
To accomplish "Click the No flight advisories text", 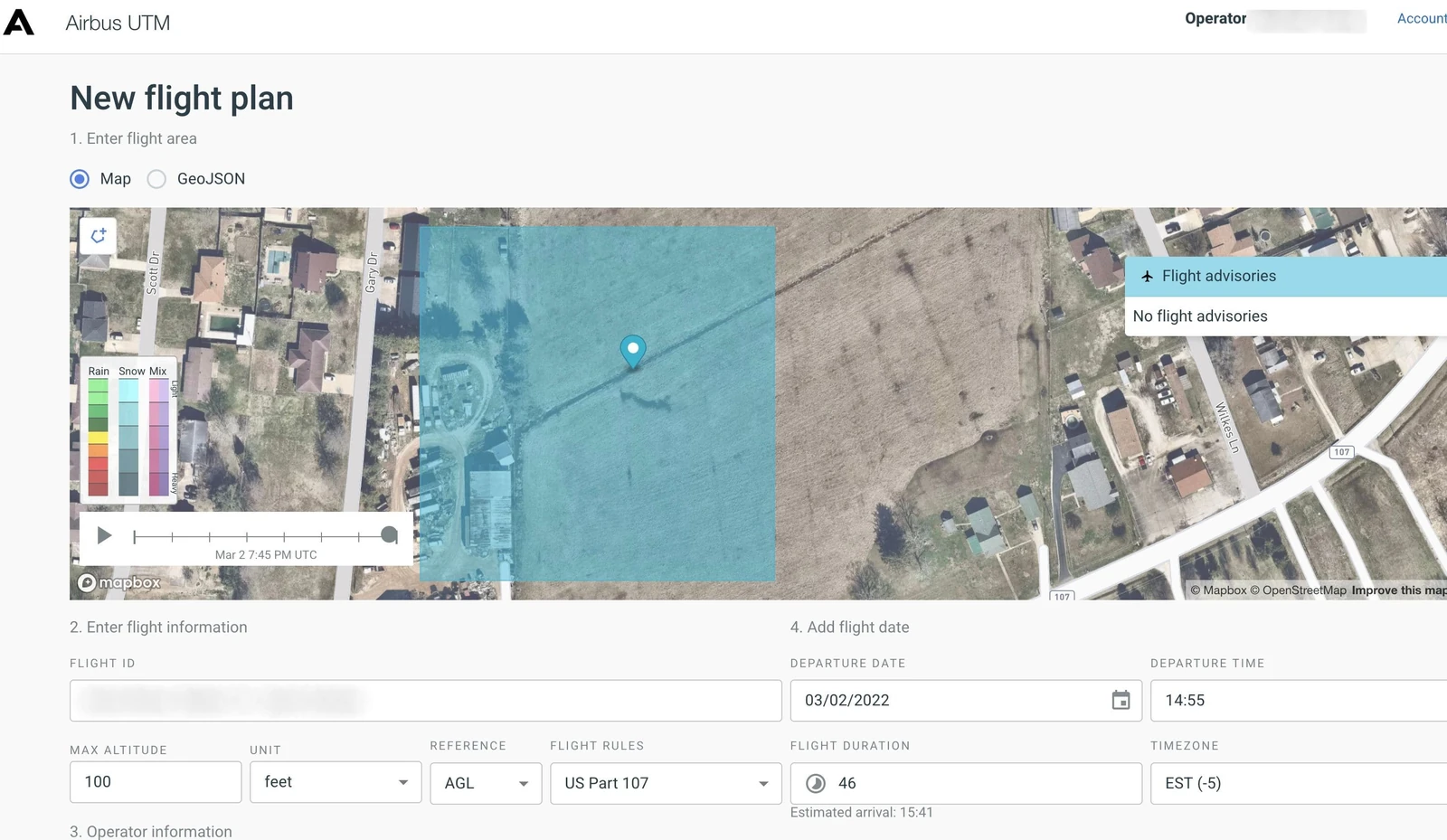I will click(1200, 316).
